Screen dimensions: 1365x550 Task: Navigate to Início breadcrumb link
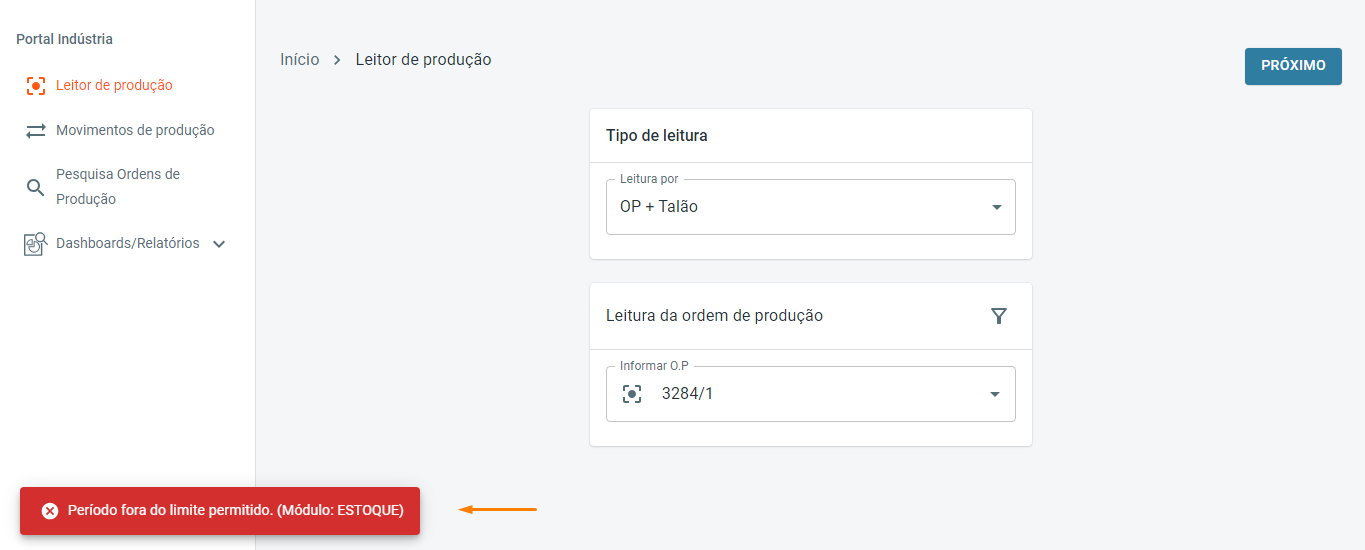[300, 60]
